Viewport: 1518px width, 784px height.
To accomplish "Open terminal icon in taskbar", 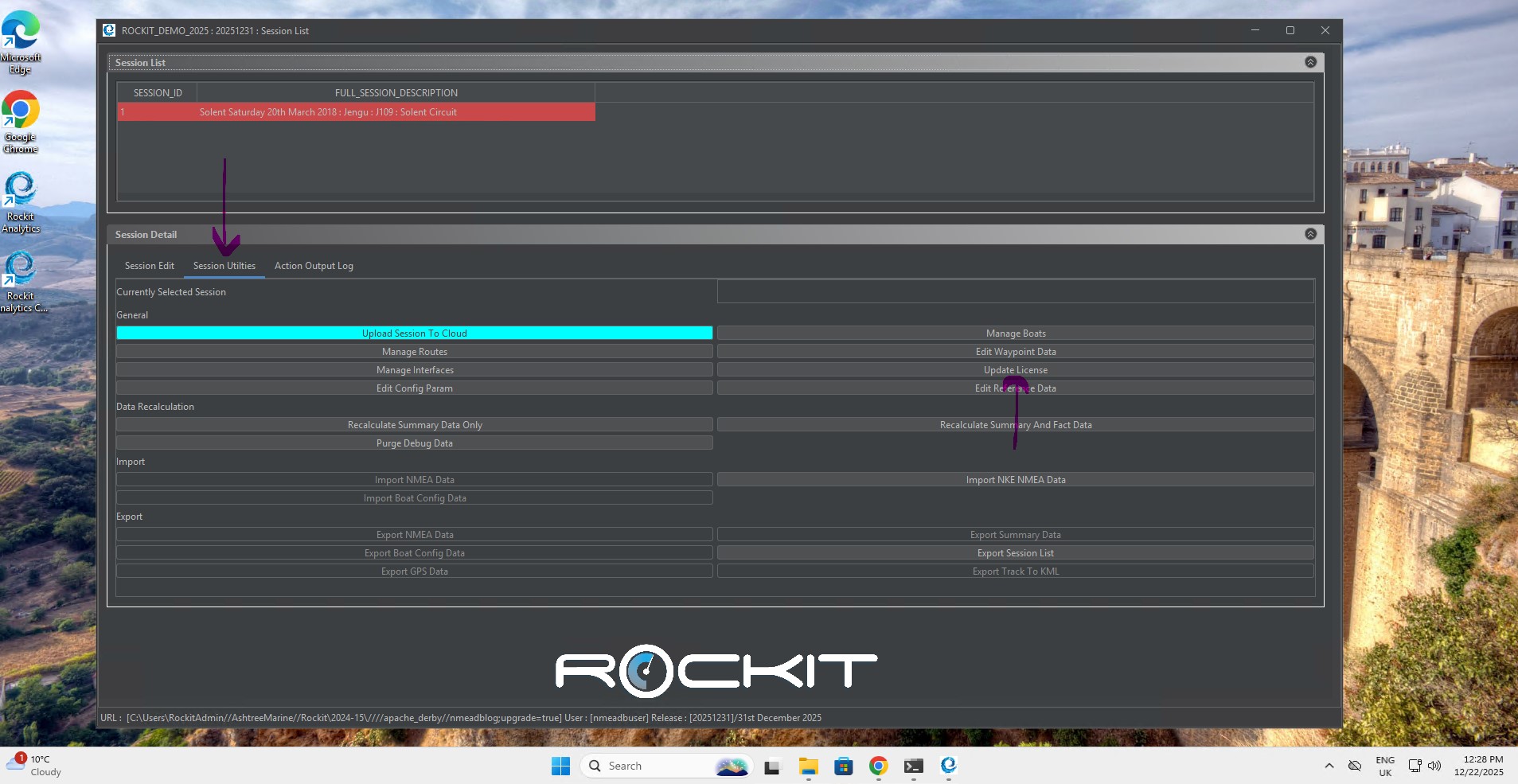I will point(913,766).
